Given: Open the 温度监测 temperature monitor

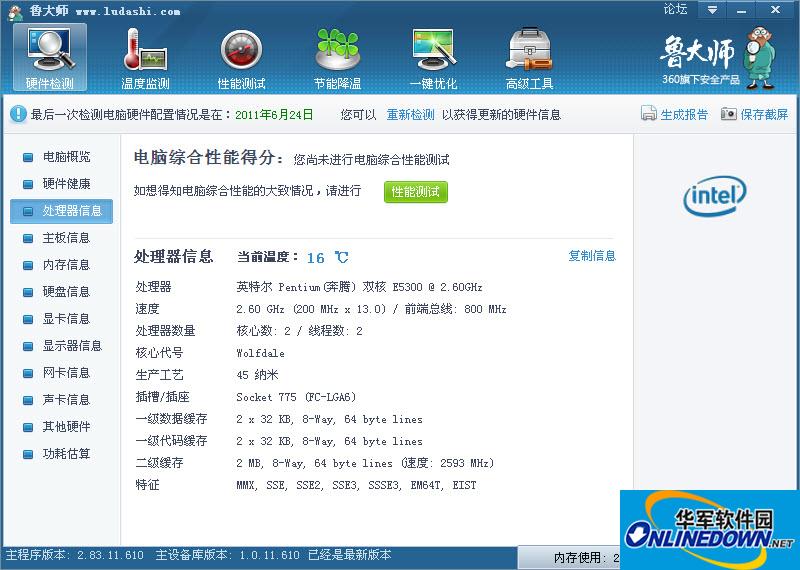Looking at the screenshot, I should (146, 58).
